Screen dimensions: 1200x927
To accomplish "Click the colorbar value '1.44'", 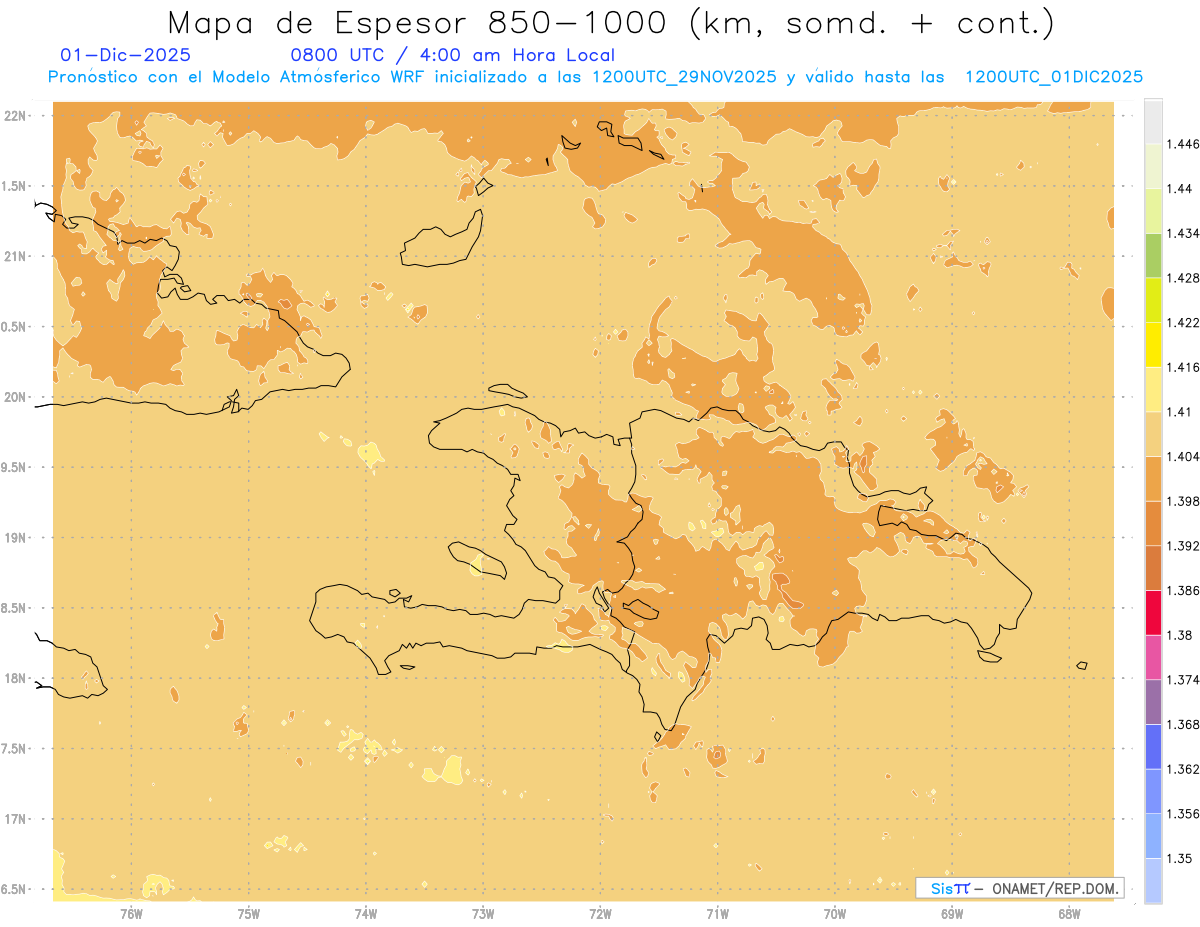I will (x=1180, y=189).
